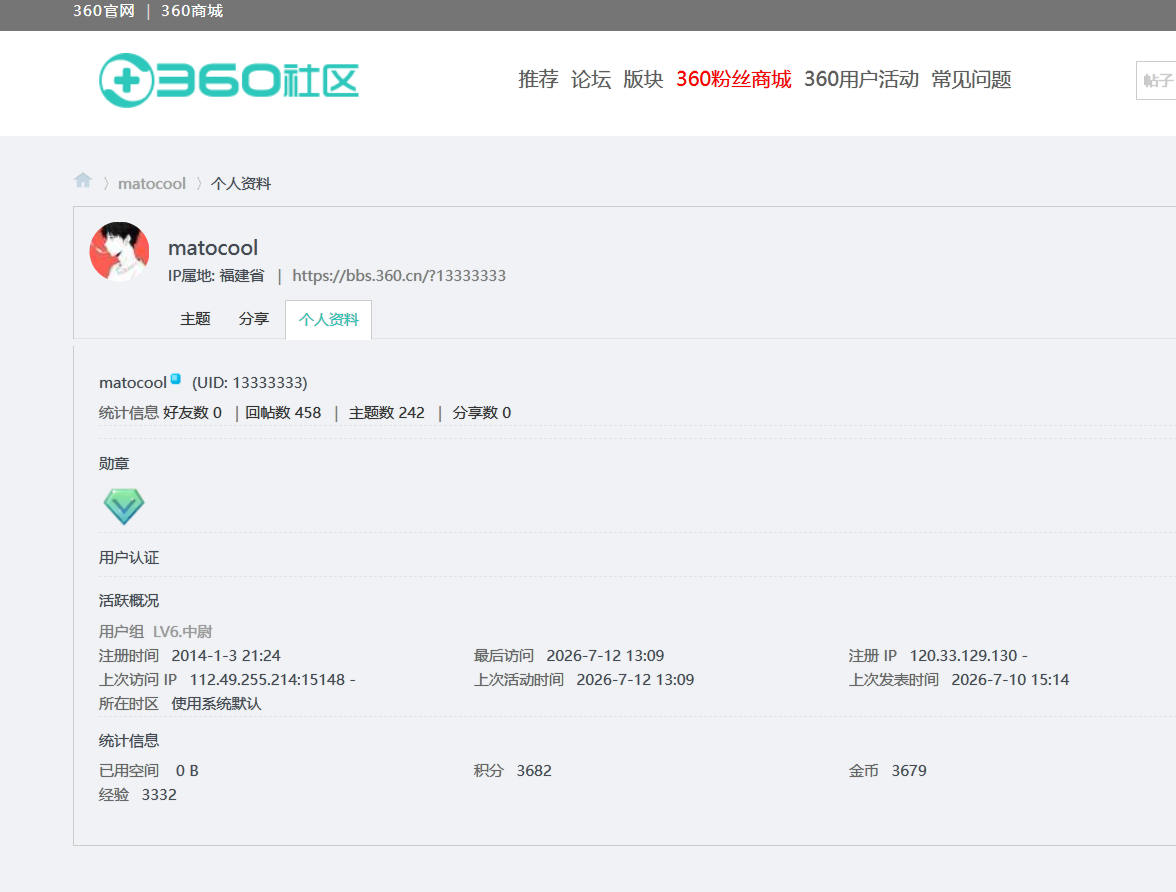The width and height of the screenshot is (1176, 892).
Task: Open 版块 navigation item
Action: pyautogui.click(x=643, y=80)
